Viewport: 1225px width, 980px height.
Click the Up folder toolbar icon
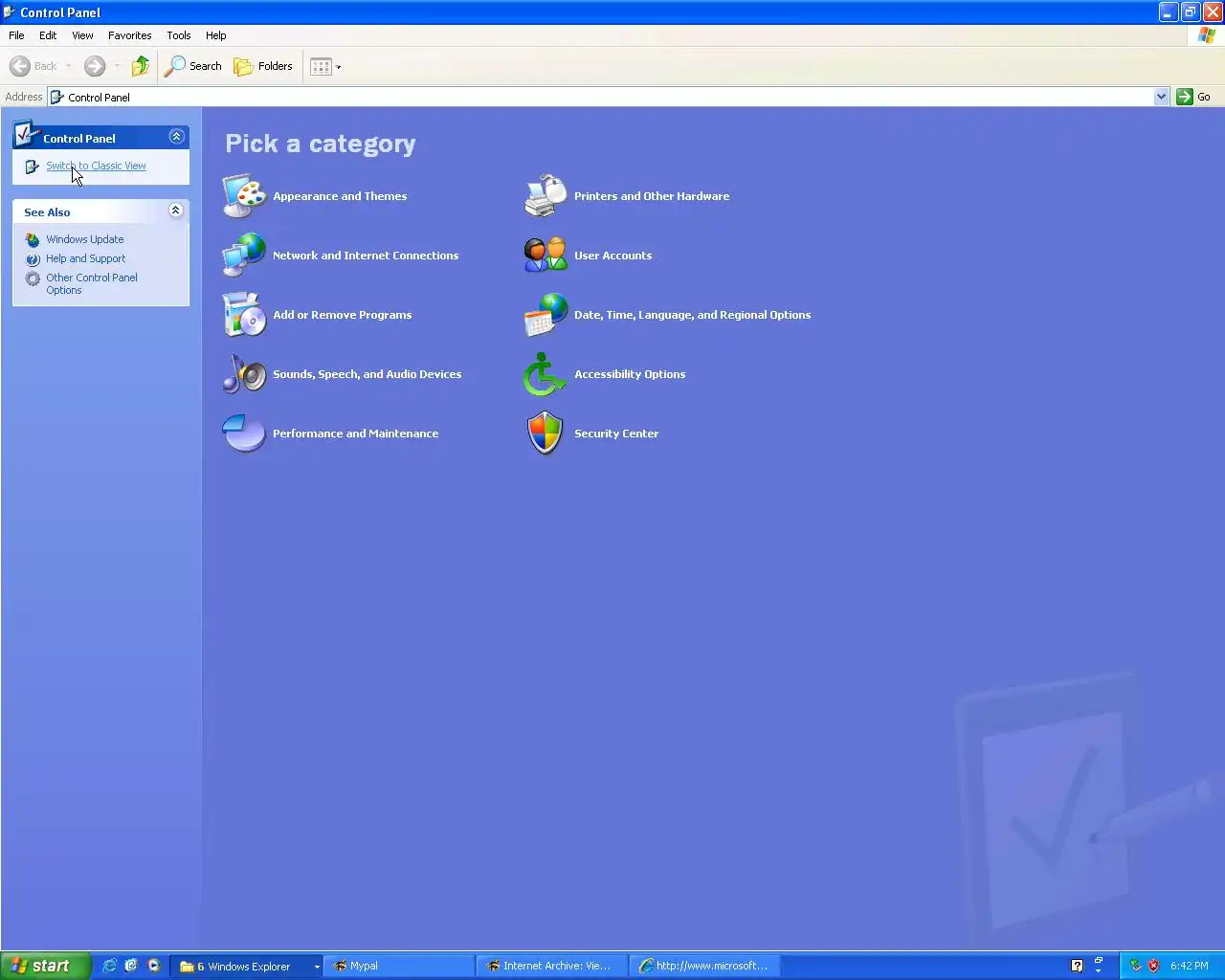coord(141,66)
